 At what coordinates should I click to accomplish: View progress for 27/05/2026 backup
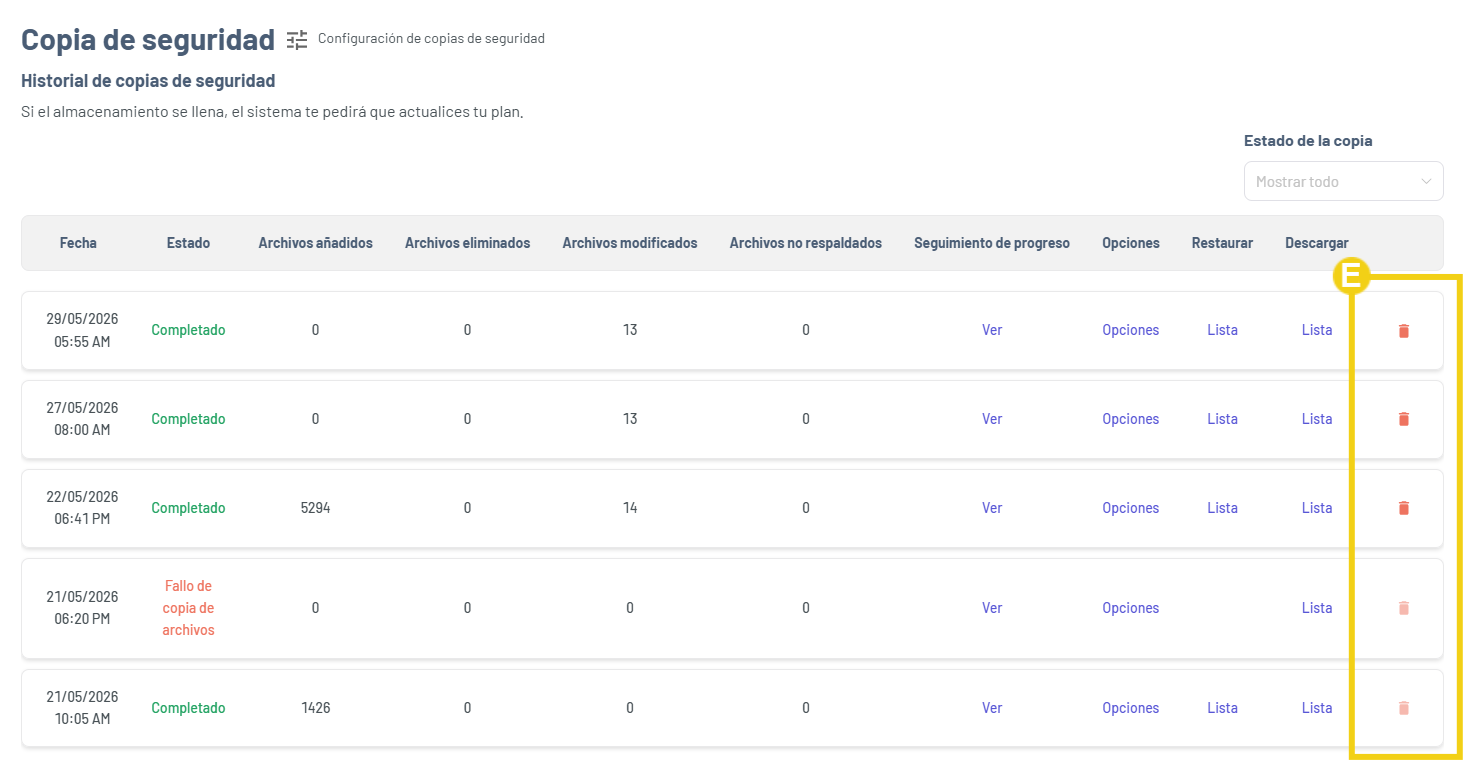[x=992, y=419]
